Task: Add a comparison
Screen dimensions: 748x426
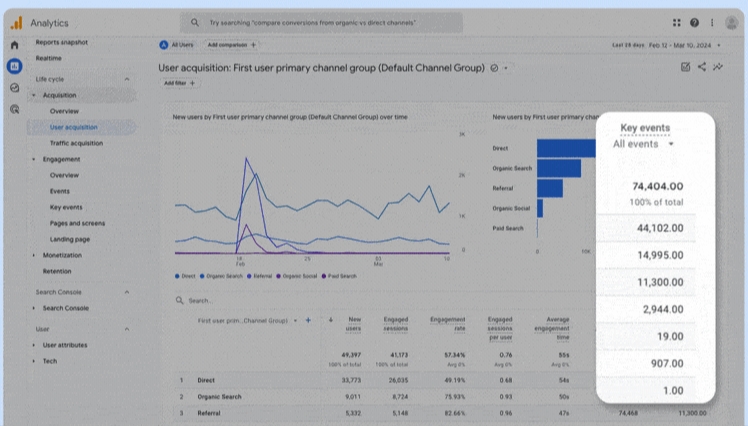Action: (231, 45)
